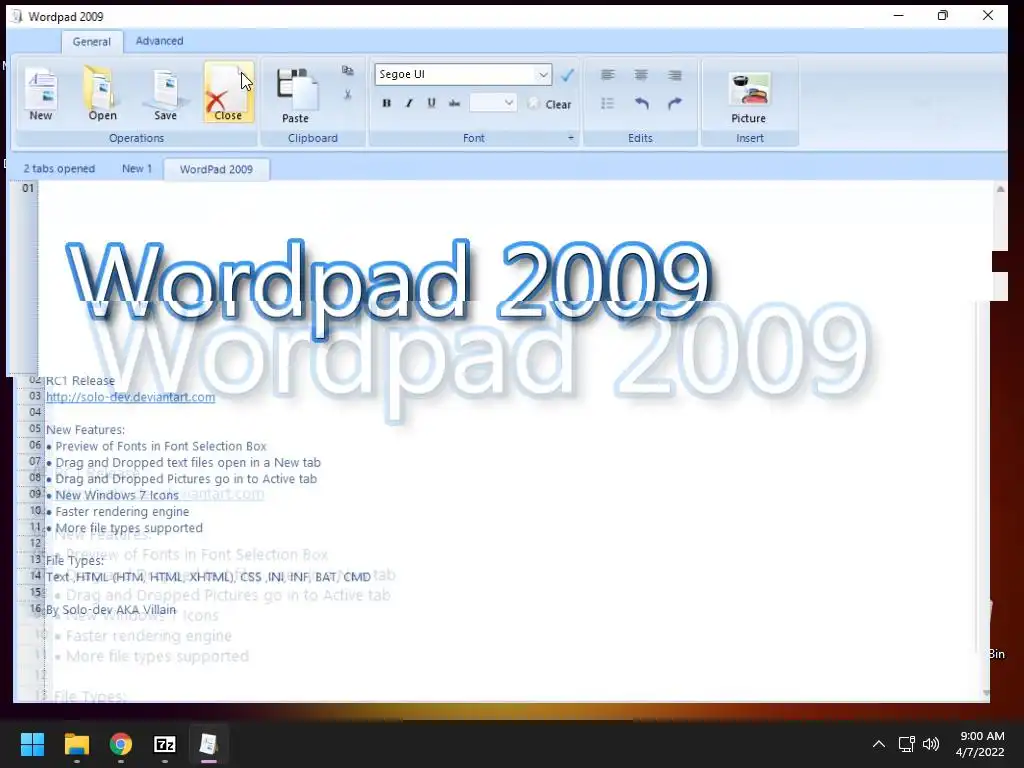The height and width of the screenshot is (768, 1024).
Task: Toggle strikethrough formatting
Action: (454, 103)
